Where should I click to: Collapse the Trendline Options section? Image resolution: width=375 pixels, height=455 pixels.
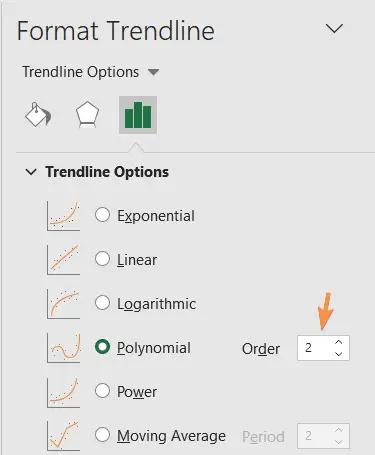[31, 172]
